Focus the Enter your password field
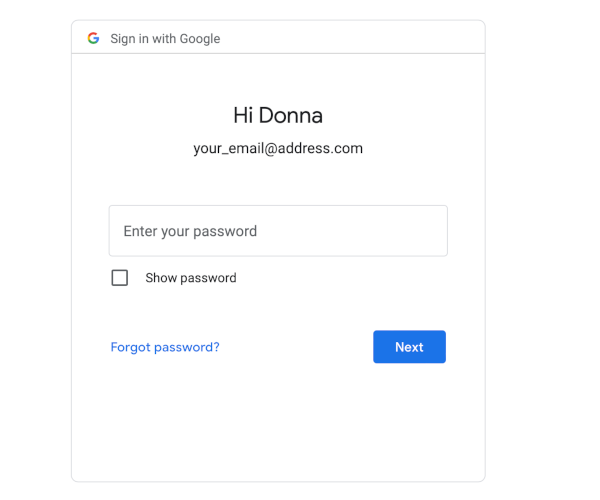 click(278, 231)
